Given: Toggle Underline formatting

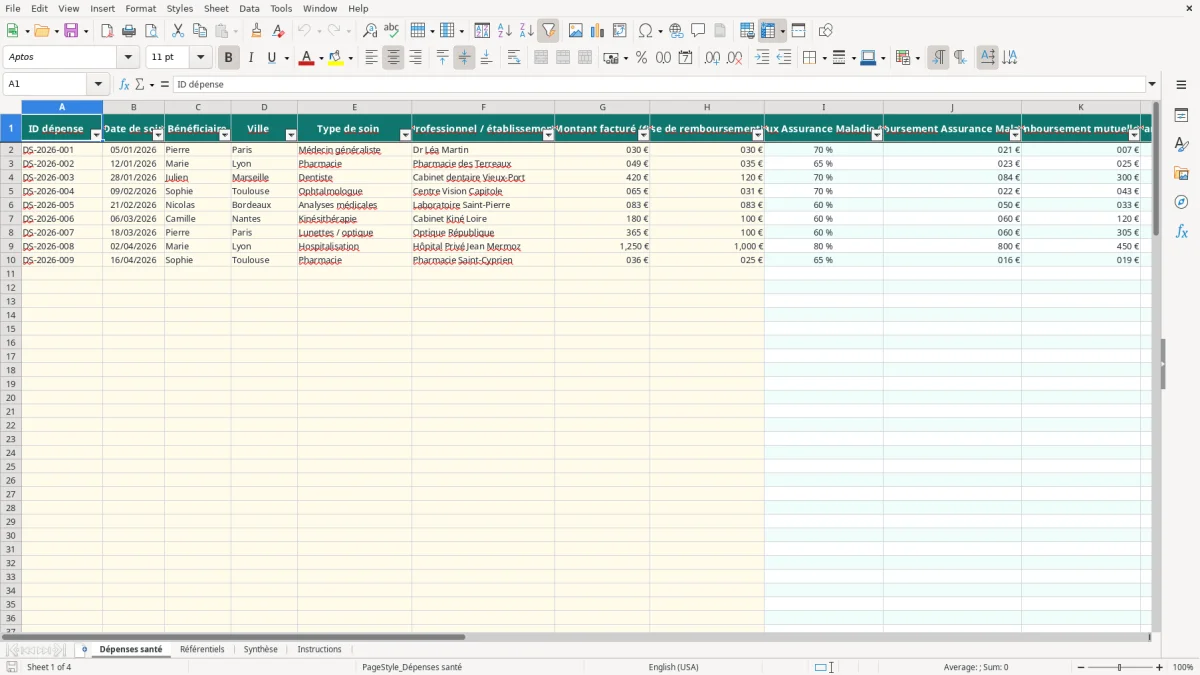Looking at the screenshot, I should coord(271,58).
